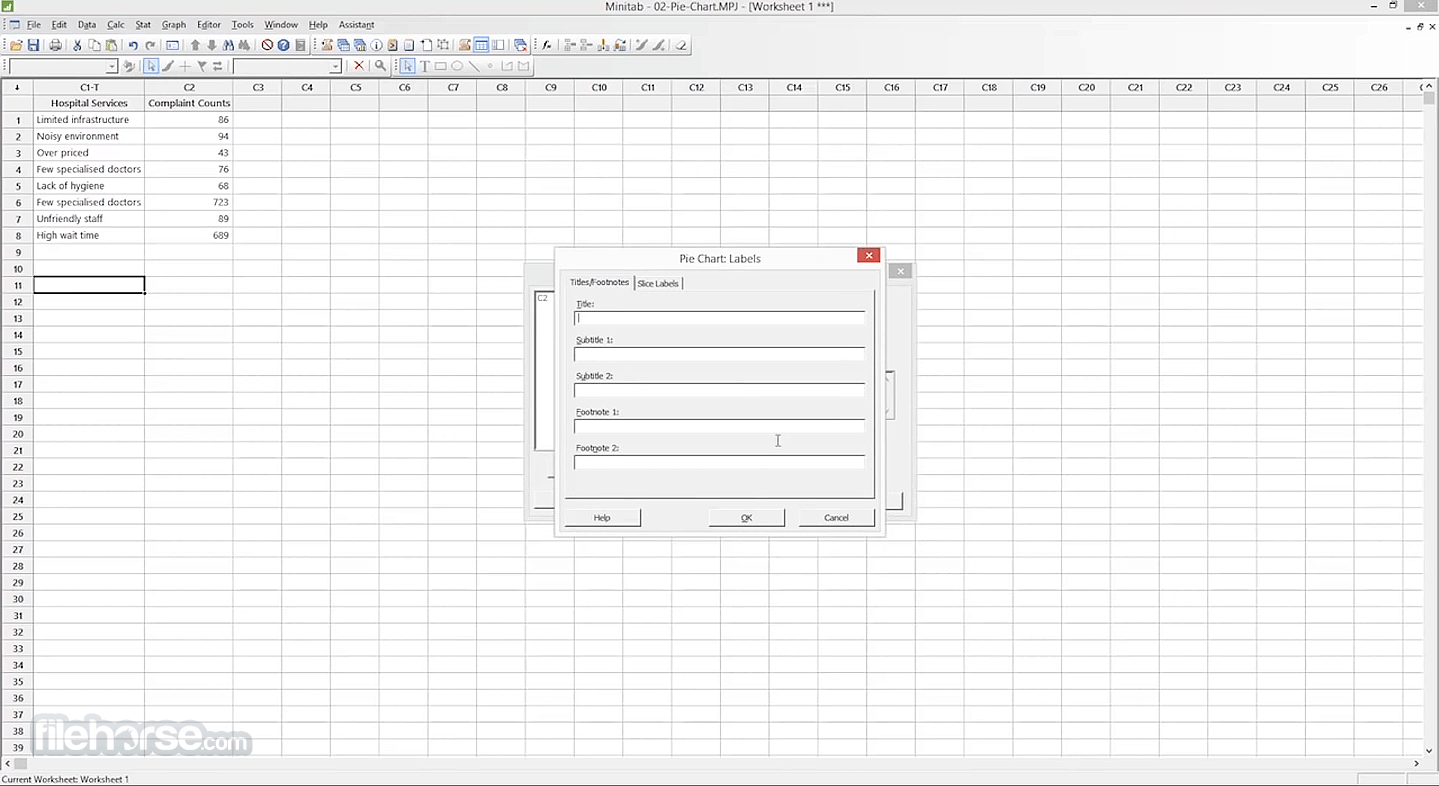The height and width of the screenshot is (786, 1439).
Task: Open the Editor menu
Action: click(x=209, y=25)
